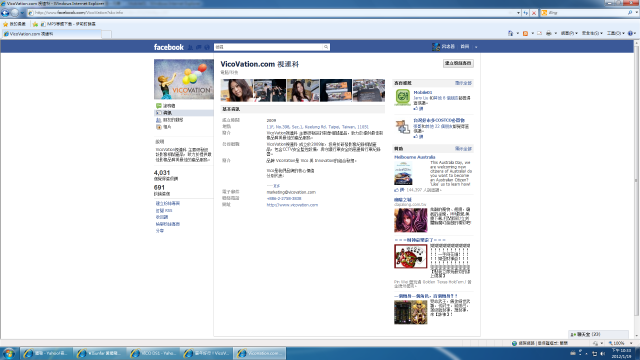The height and width of the screenshot is (360, 640).
Task: Expand the address bar history dropdown
Action: [518, 13]
